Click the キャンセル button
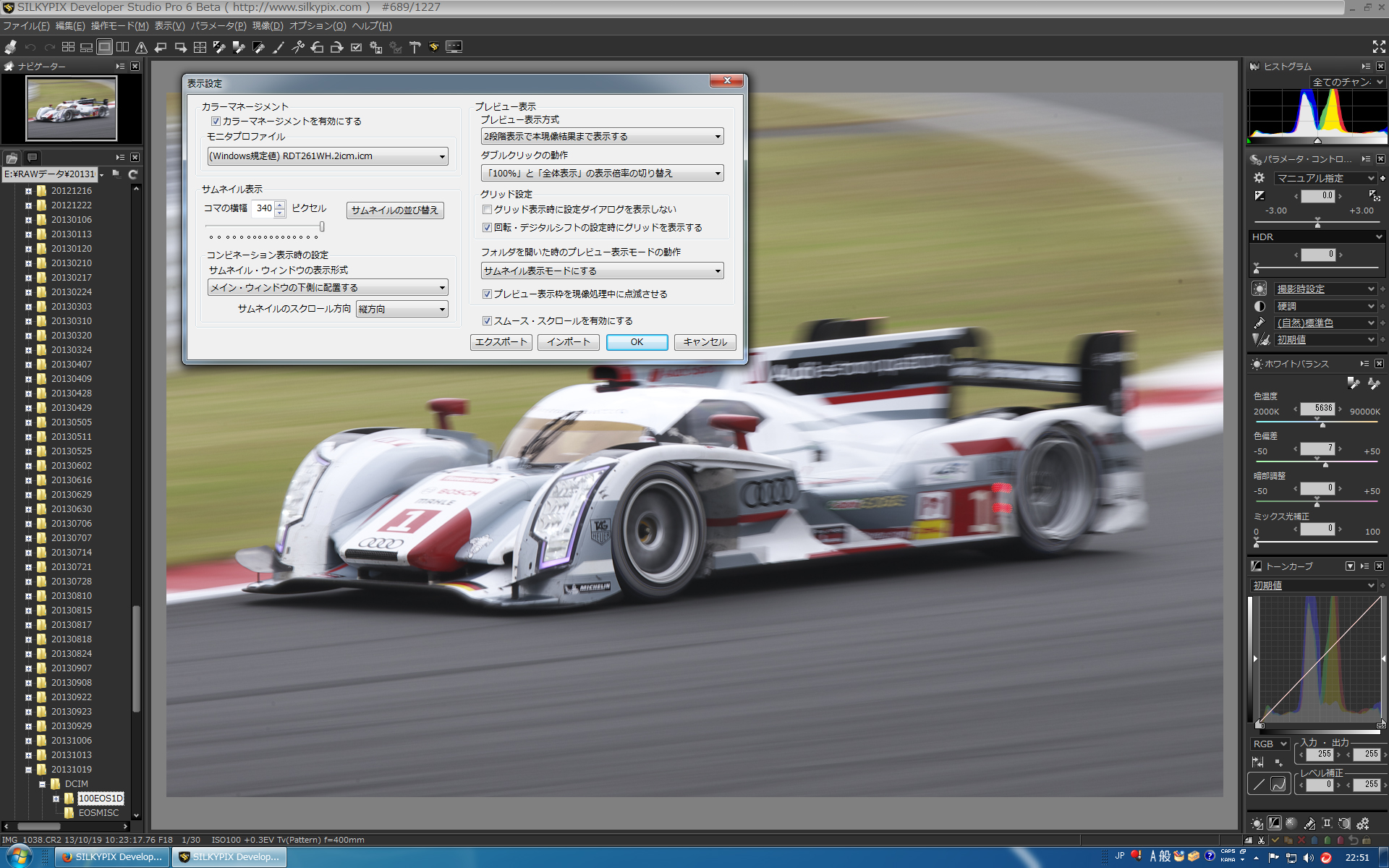Image resolution: width=1389 pixels, height=868 pixels. point(705,342)
